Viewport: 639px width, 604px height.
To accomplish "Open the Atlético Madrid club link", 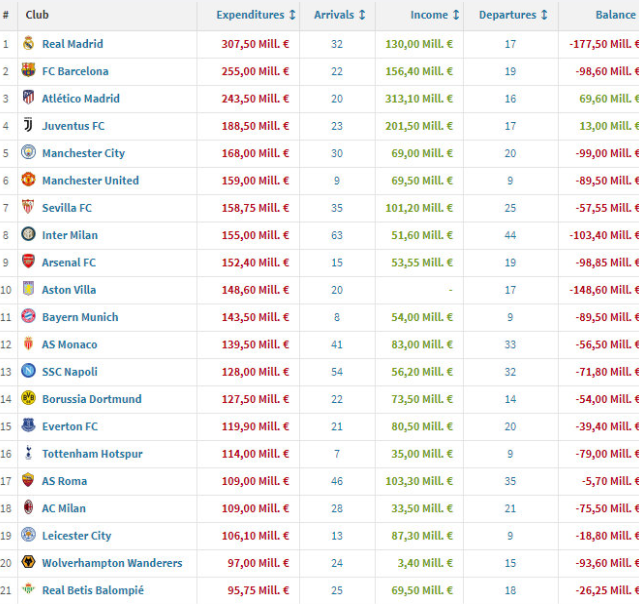I will (81, 98).
